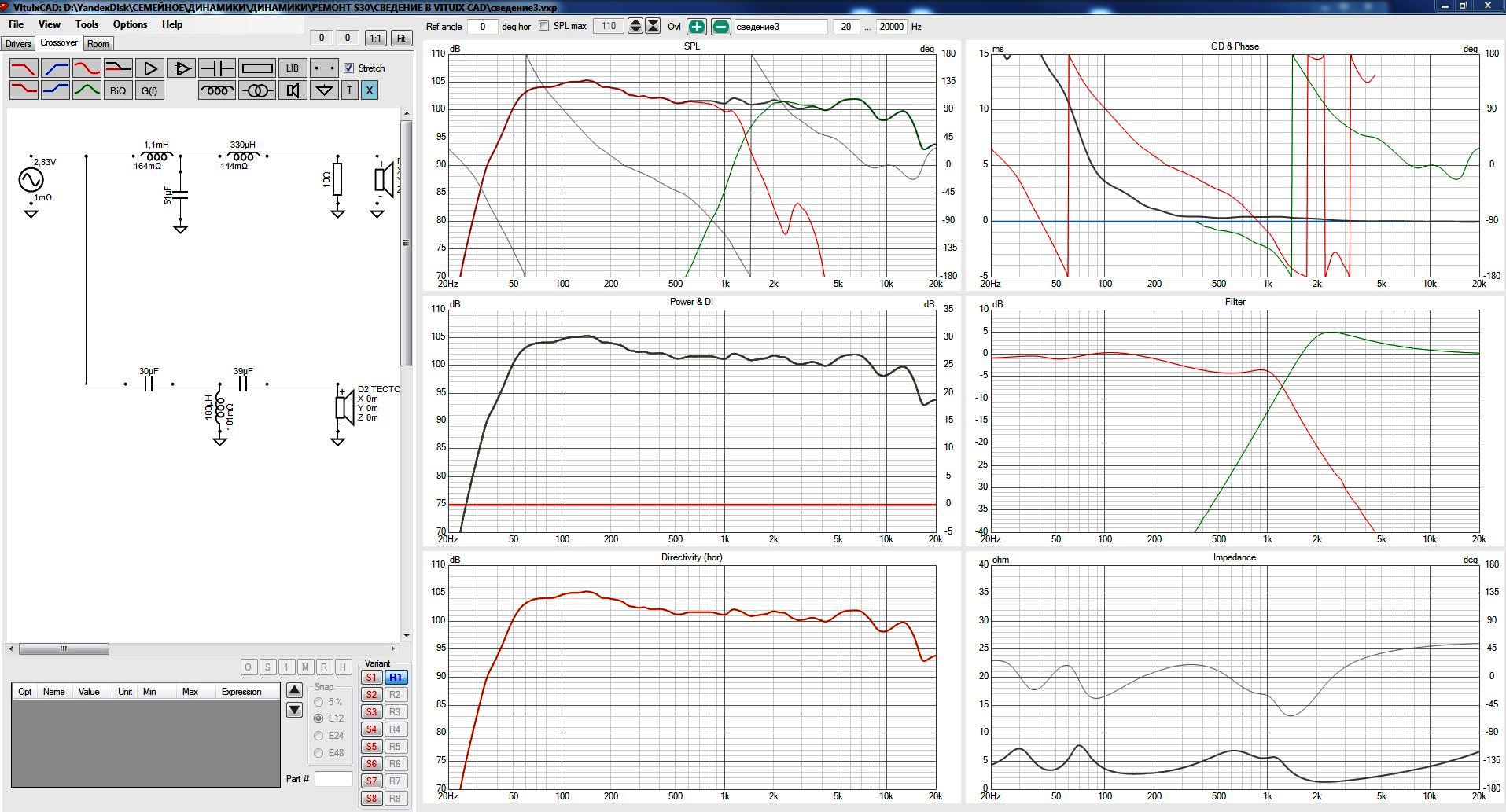Place a loudspeaker driver symbol
The width and height of the screenshot is (1506, 812).
293,90
